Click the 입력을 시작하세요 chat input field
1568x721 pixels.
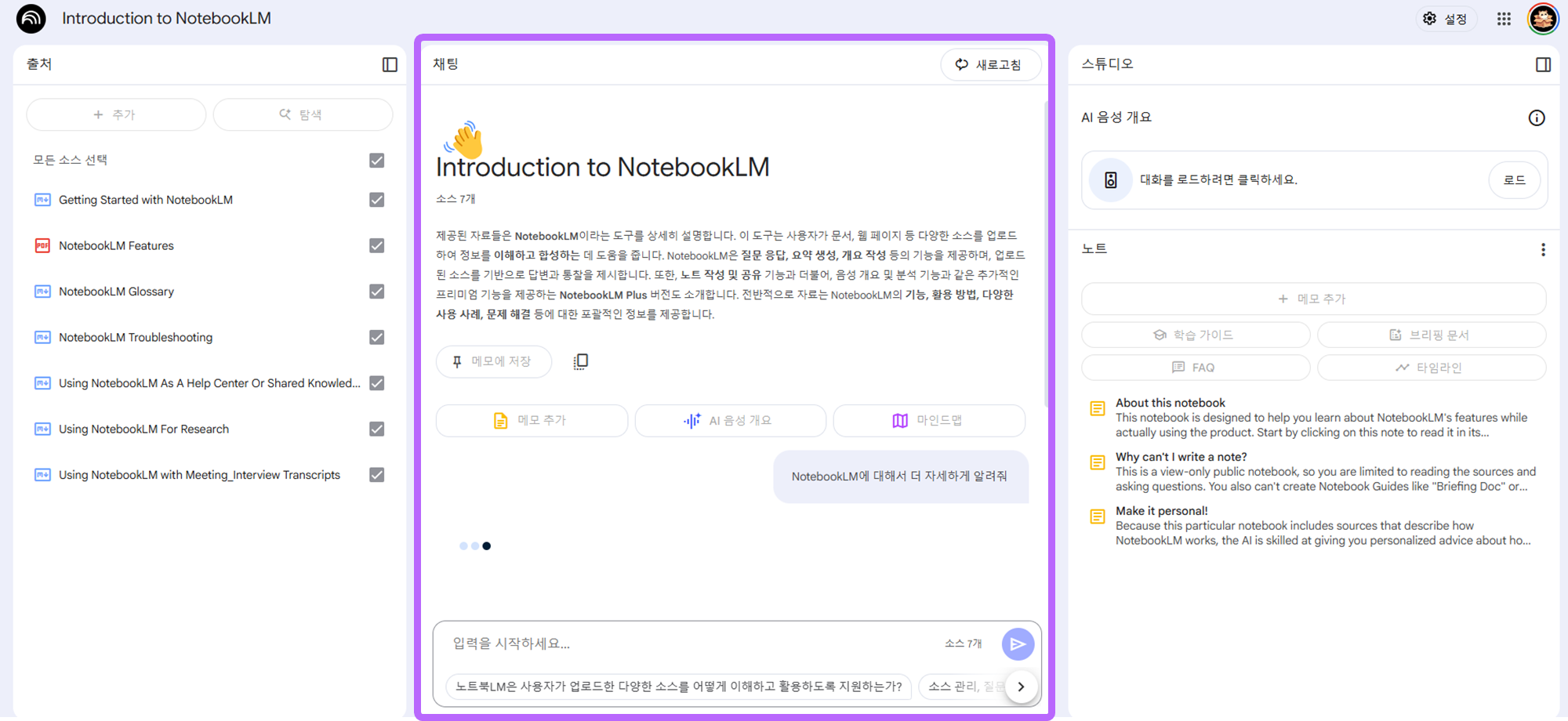(x=690, y=643)
